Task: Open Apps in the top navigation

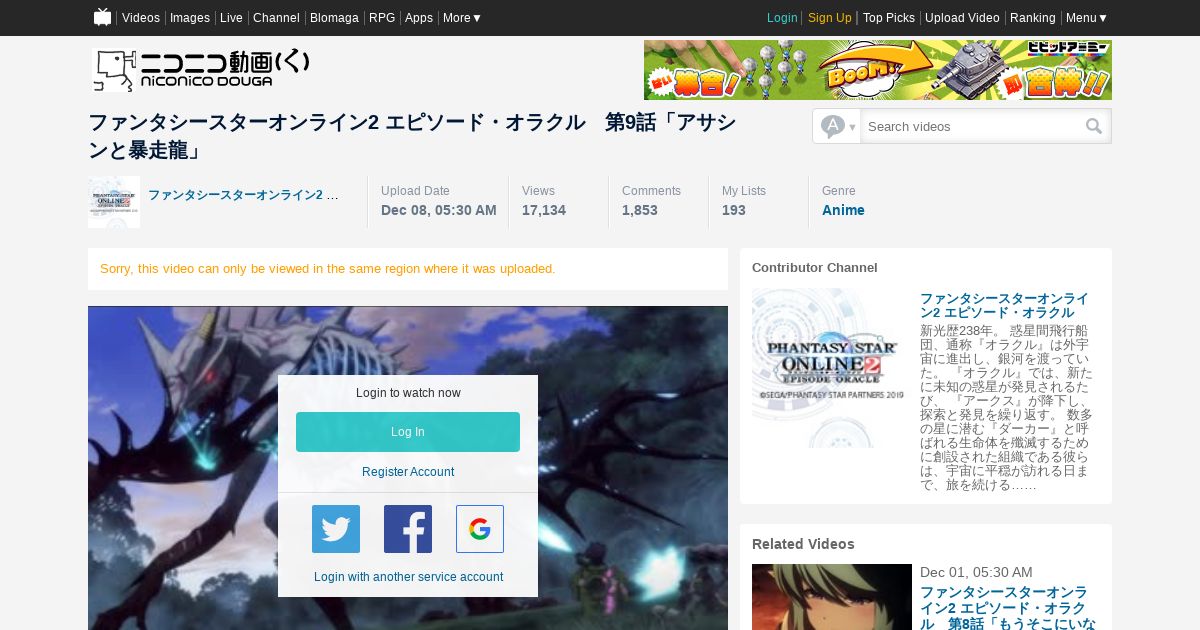Action: 419,18
